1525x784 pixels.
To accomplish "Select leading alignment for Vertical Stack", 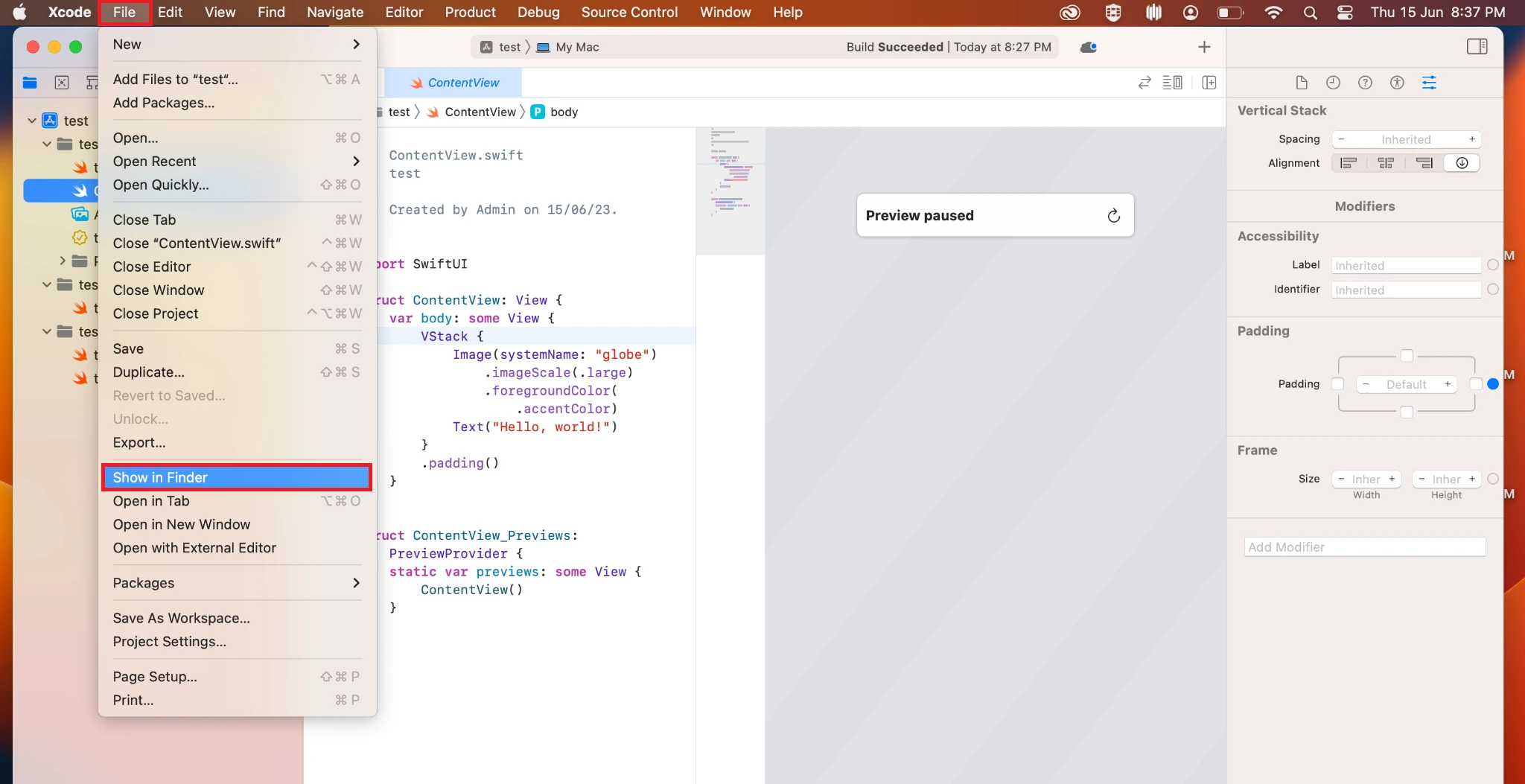I will click(x=1349, y=163).
